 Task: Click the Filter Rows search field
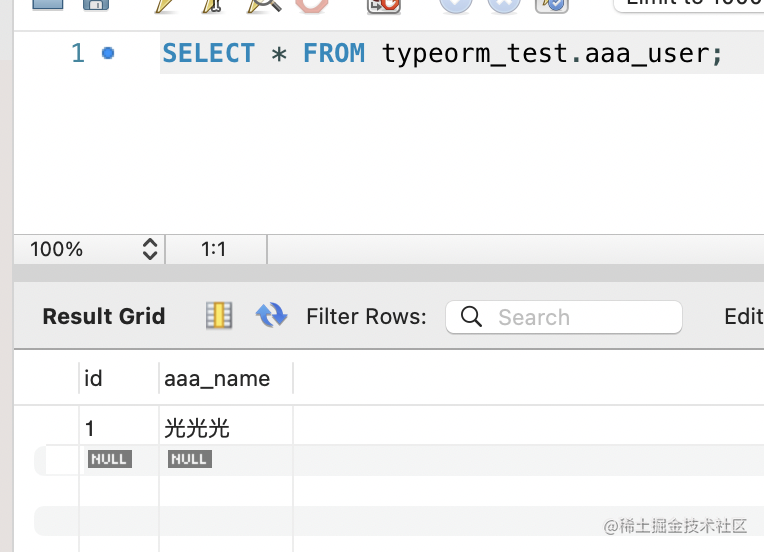(x=575, y=317)
